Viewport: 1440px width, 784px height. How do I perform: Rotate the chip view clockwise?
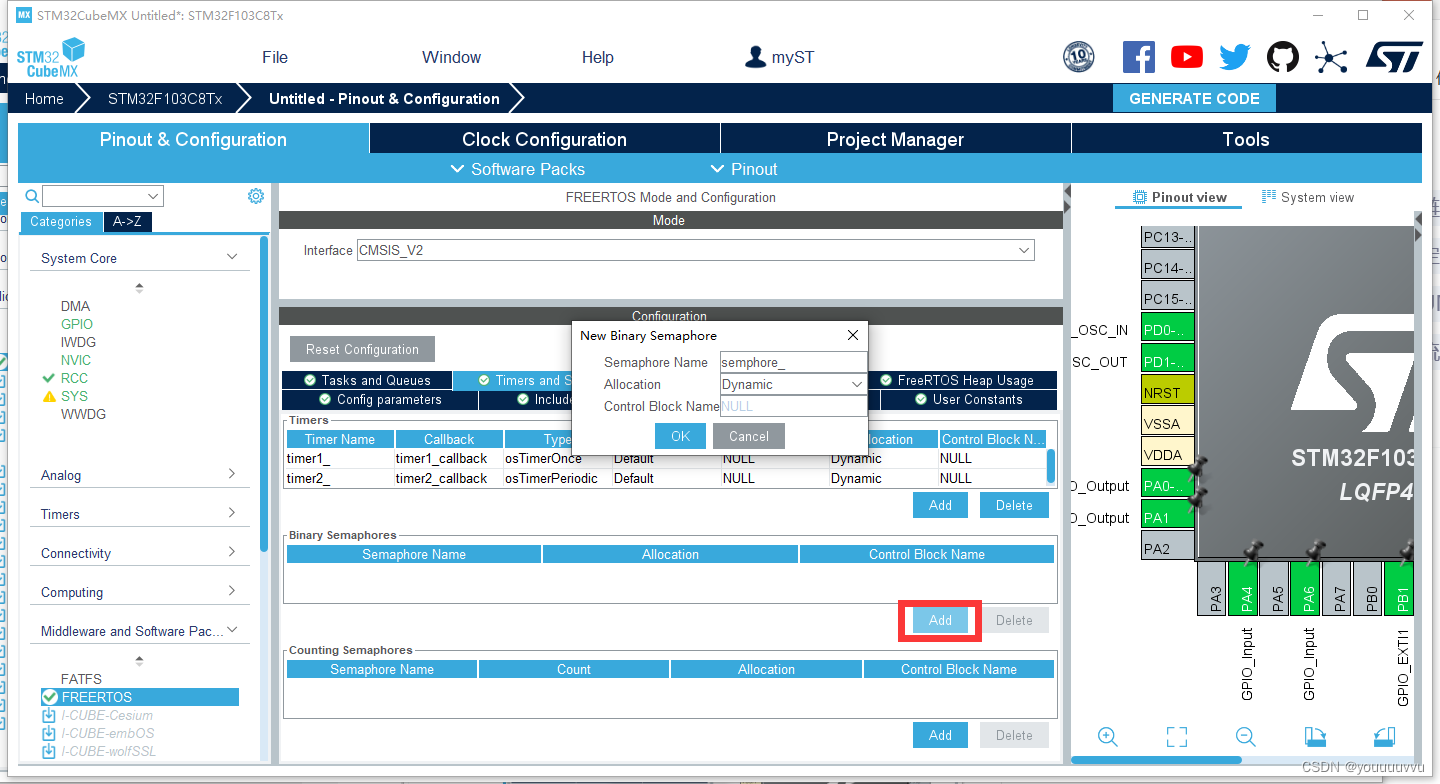[1315, 737]
